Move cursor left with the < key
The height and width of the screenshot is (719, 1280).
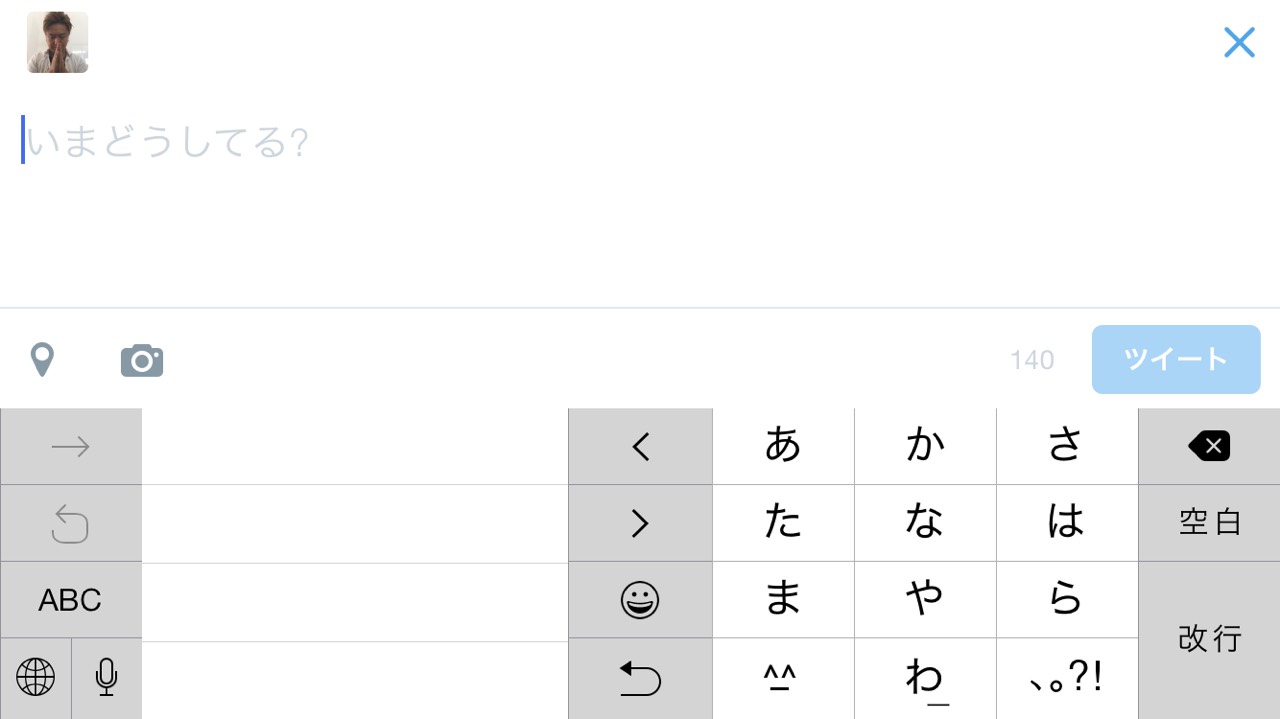click(640, 446)
